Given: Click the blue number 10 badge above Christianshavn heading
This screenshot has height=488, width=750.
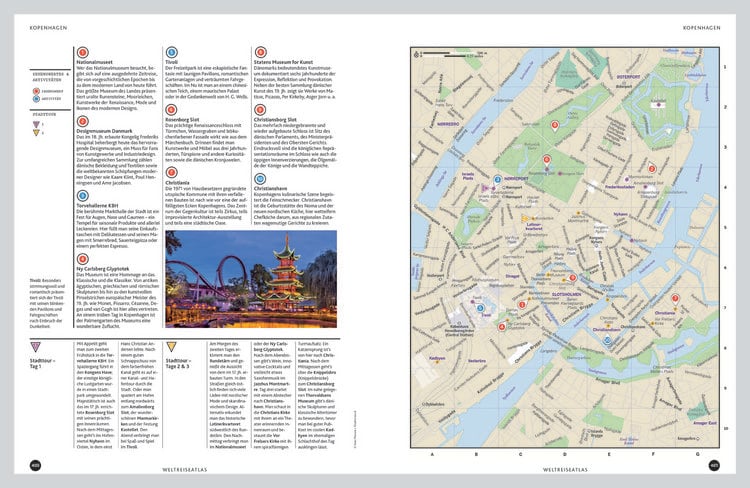Looking at the screenshot, I should [x=260, y=179].
